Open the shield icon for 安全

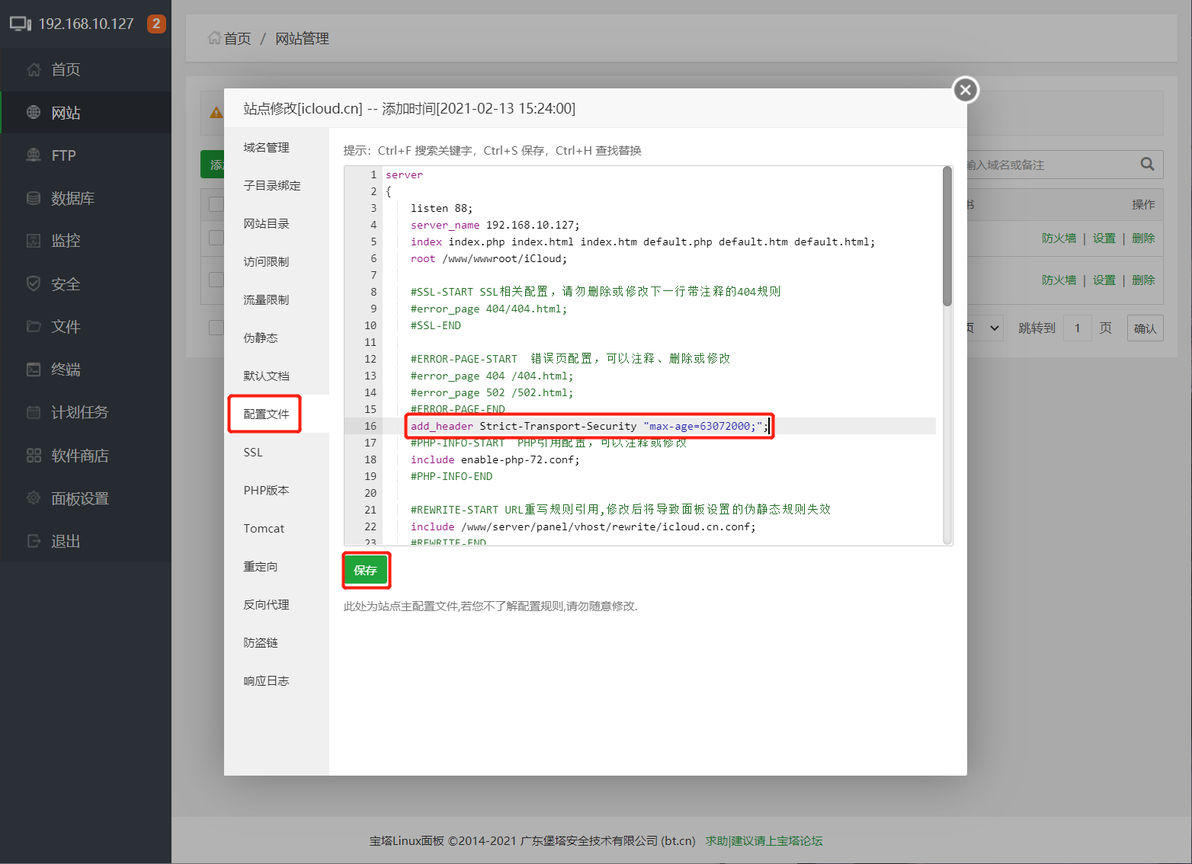pyautogui.click(x=33, y=283)
